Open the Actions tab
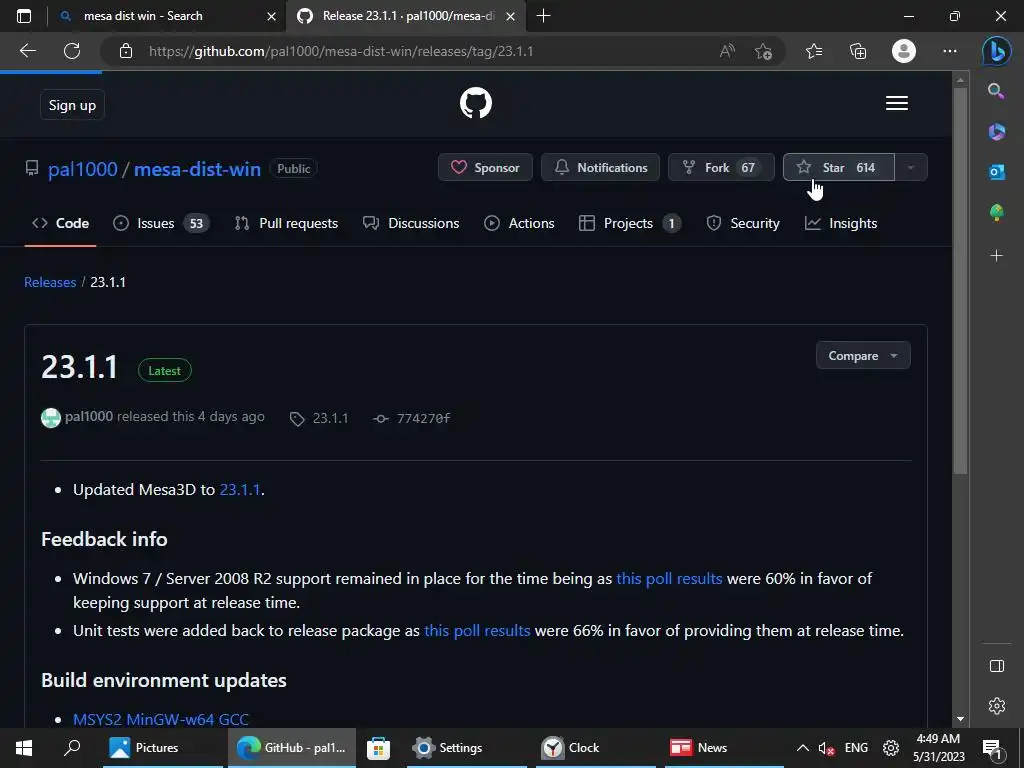1024x768 pixels. pos(519,223)
